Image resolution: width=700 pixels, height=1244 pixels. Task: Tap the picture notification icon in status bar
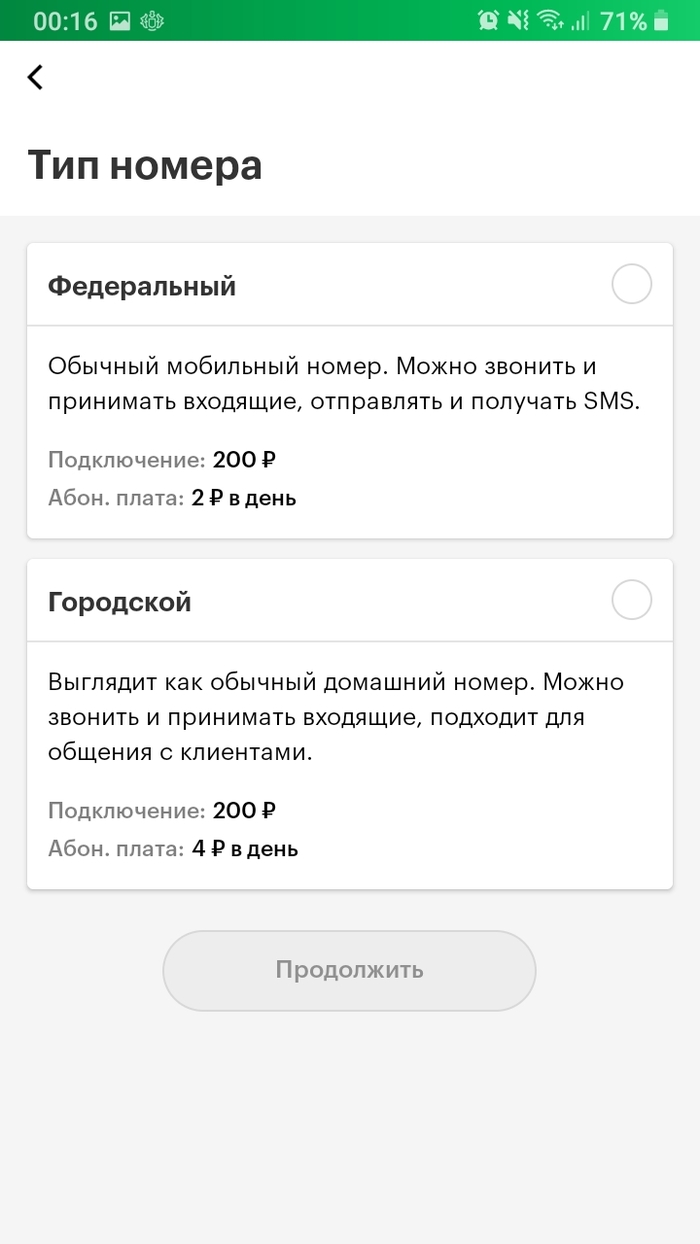click(120, 20)
